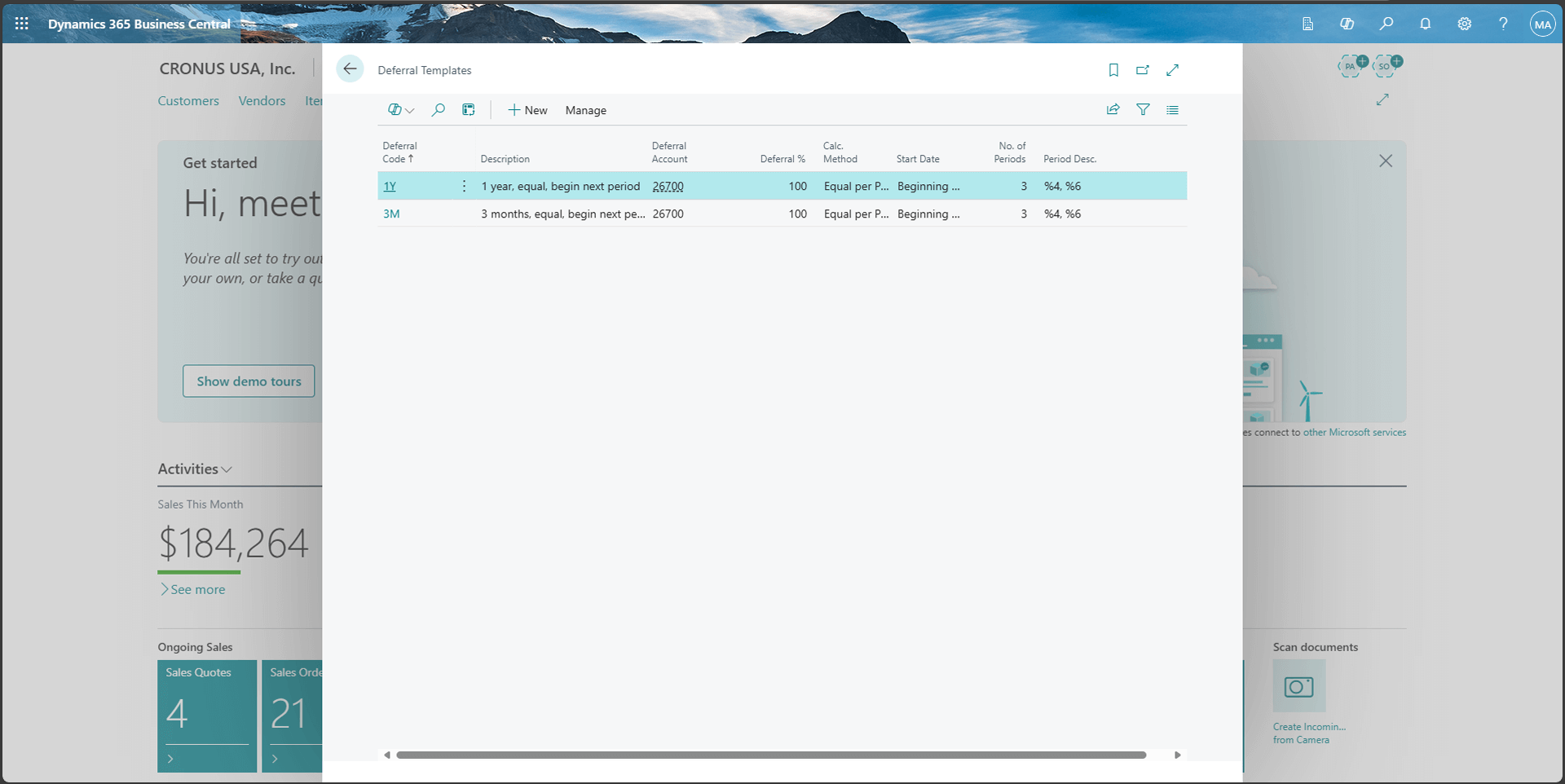The width and height of the screenshot is (1565, 784).
Task: Toggle focus mode with the lines icon
Action: 1172,109
